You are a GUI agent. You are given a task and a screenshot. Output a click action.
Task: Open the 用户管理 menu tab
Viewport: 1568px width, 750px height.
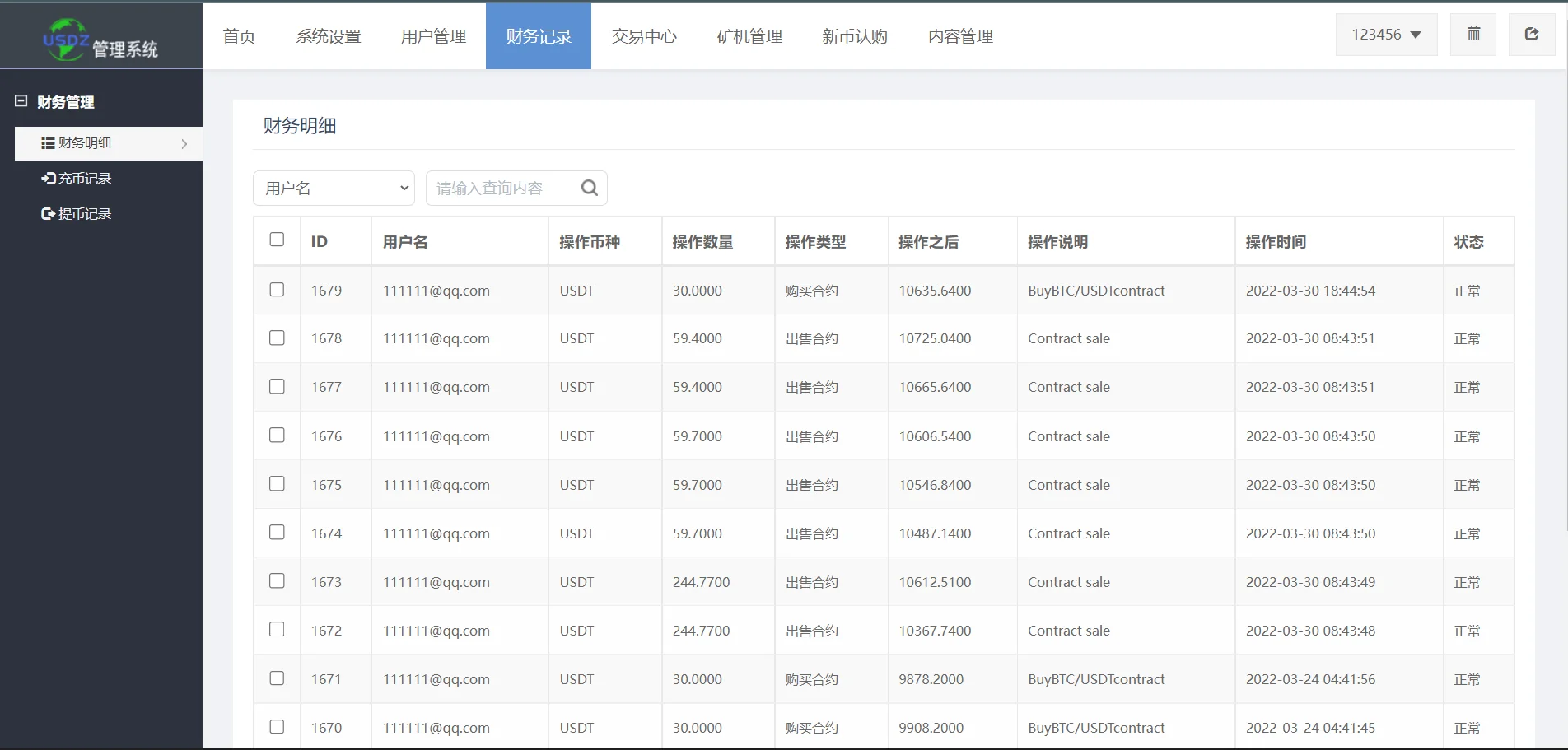pos(433,36)
